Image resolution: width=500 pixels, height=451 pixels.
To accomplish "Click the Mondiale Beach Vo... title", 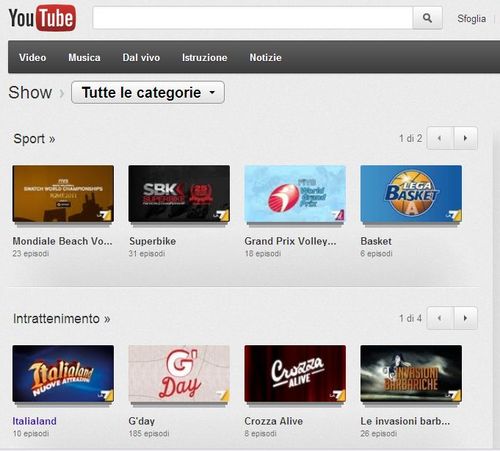I will point(62,241).
